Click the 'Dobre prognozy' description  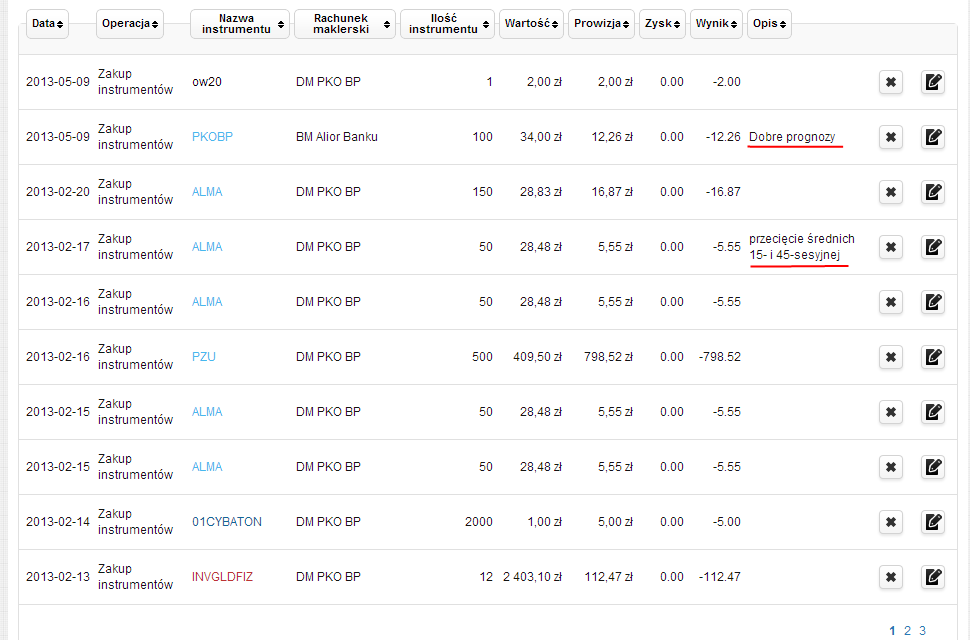tap(792, 137)
